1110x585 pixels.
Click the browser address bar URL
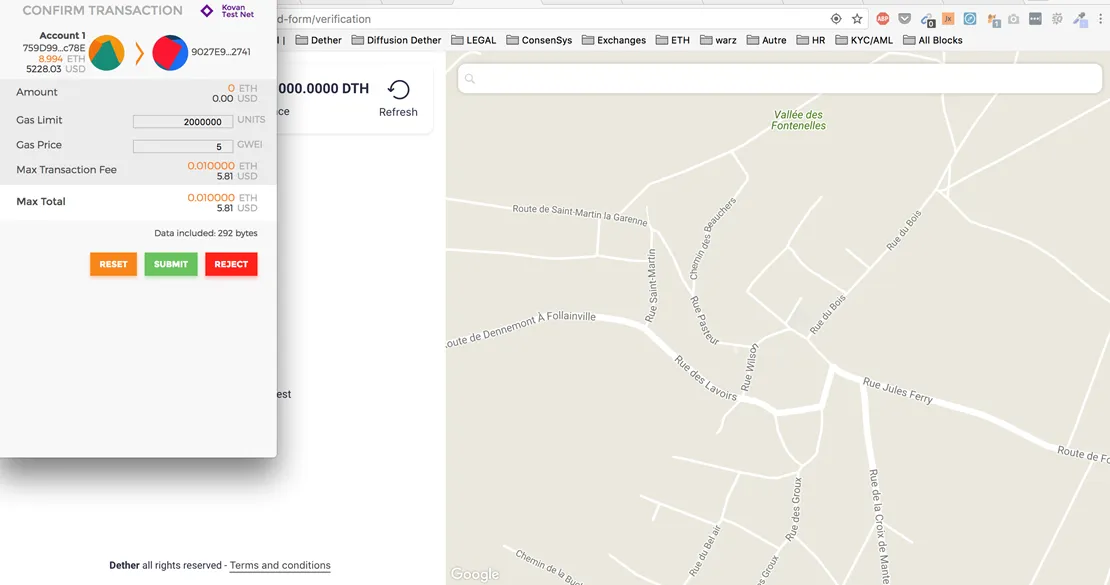pyautogui.click(x=324, y=19)
